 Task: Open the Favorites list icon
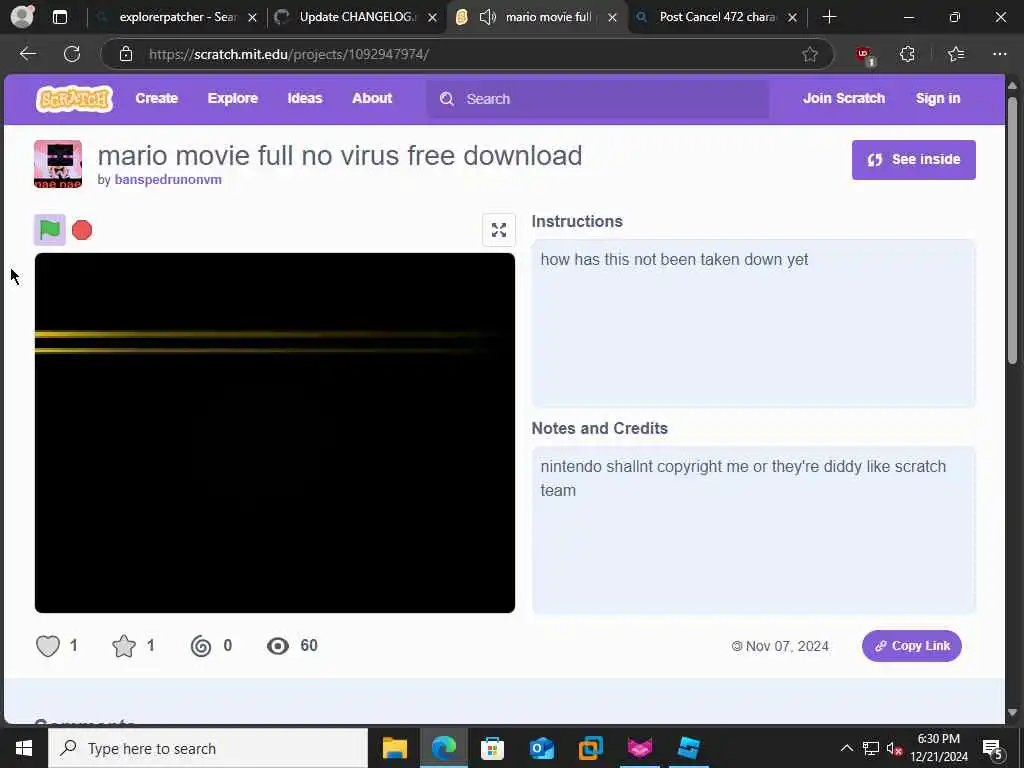coord(955,54)
